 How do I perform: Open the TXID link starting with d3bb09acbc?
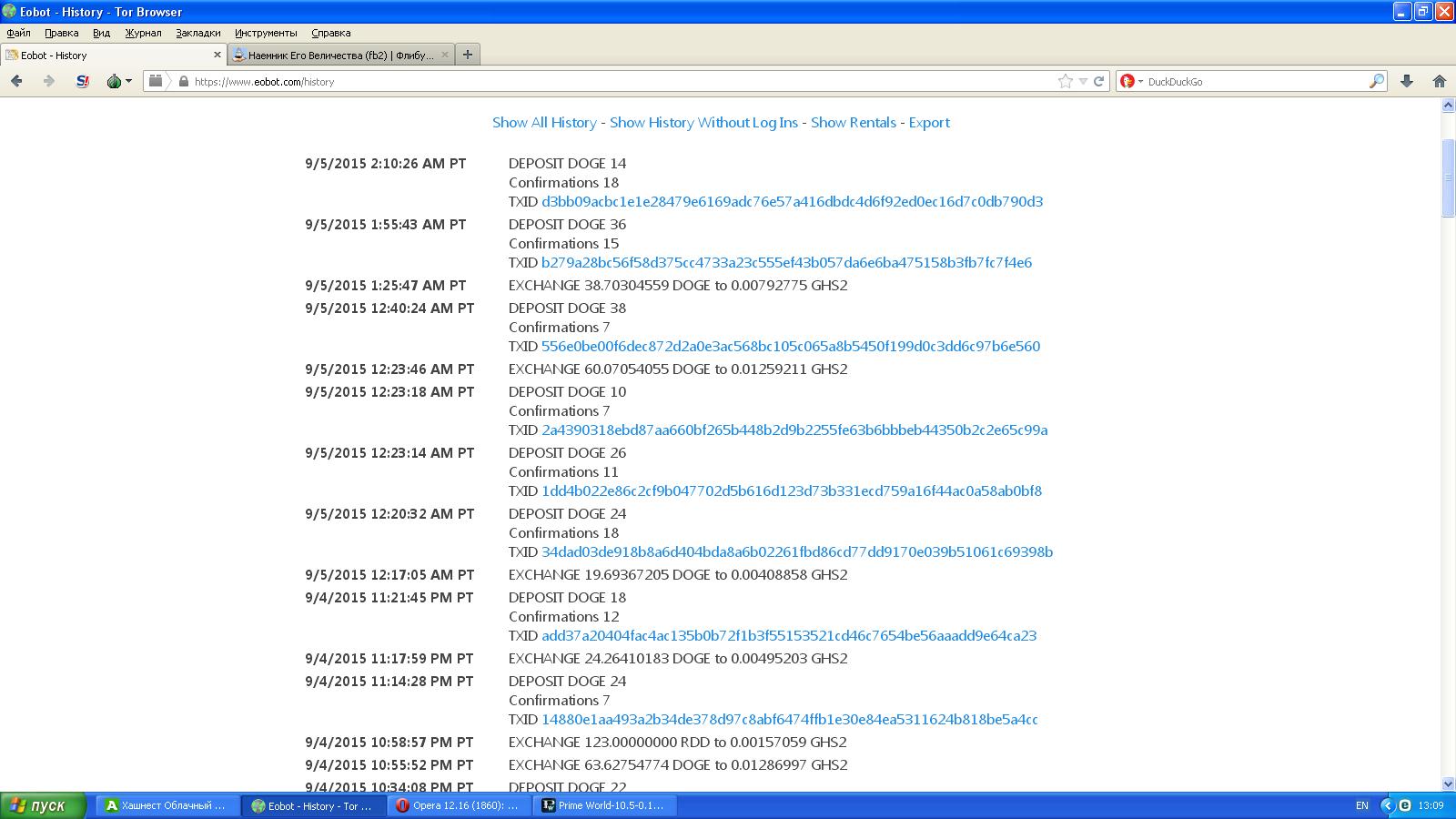point(792,201)
